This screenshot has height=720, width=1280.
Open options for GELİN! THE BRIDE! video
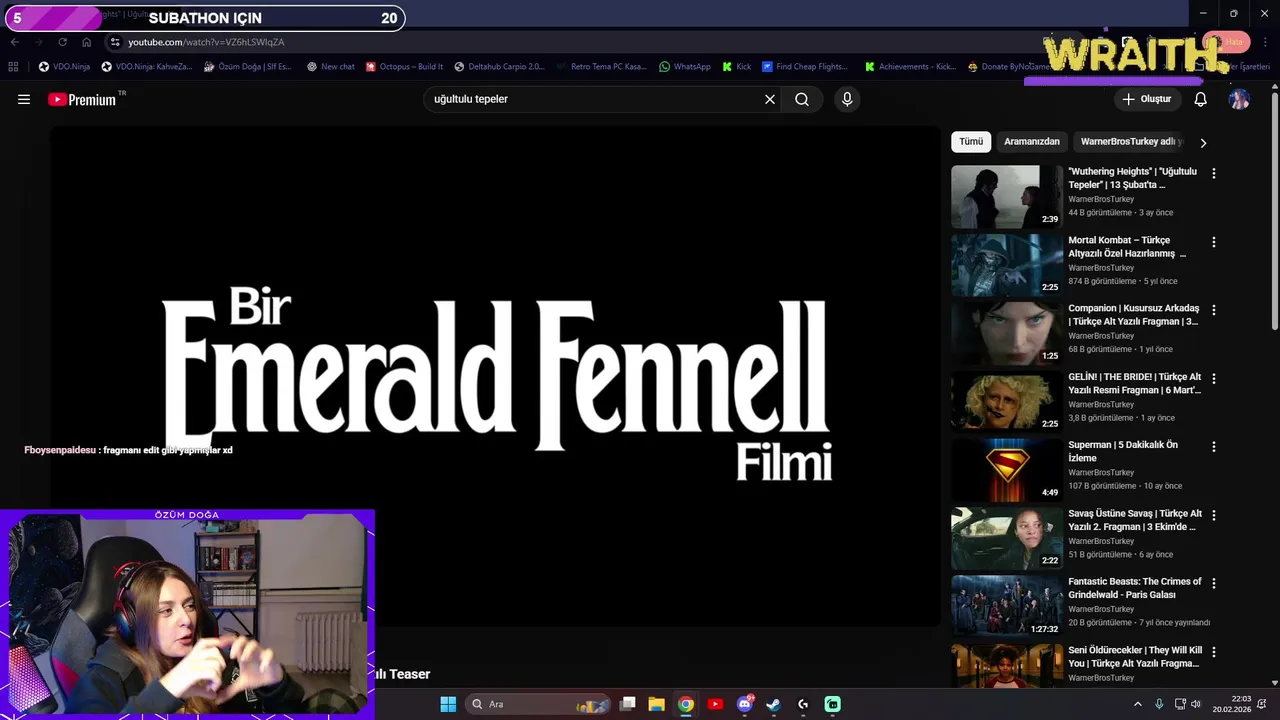1214,379
